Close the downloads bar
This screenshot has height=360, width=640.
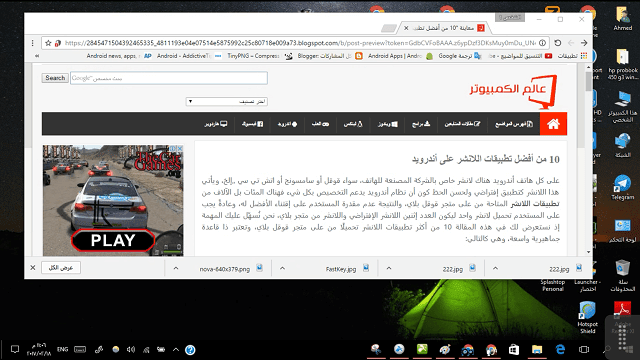click(33, 268)
